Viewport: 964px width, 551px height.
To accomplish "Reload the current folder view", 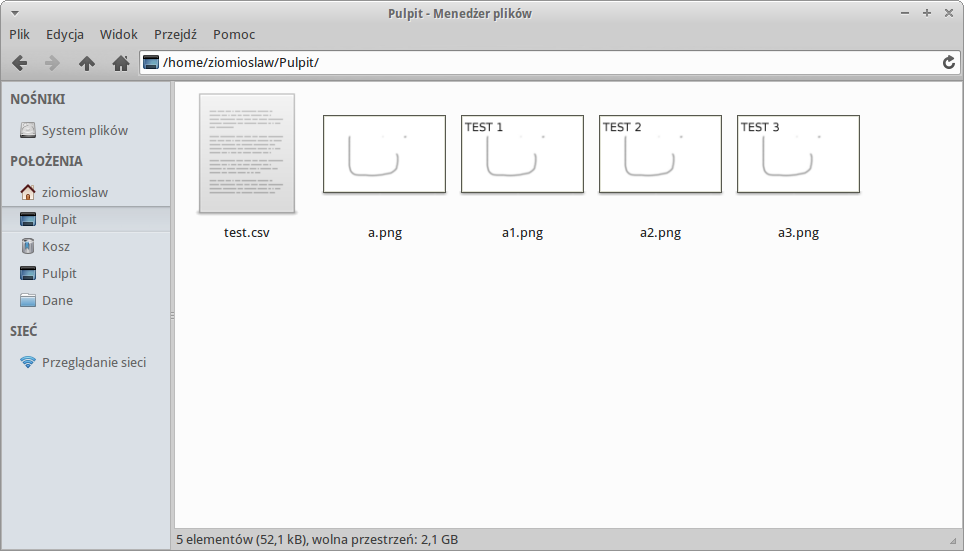I will (x=949, y=62).
